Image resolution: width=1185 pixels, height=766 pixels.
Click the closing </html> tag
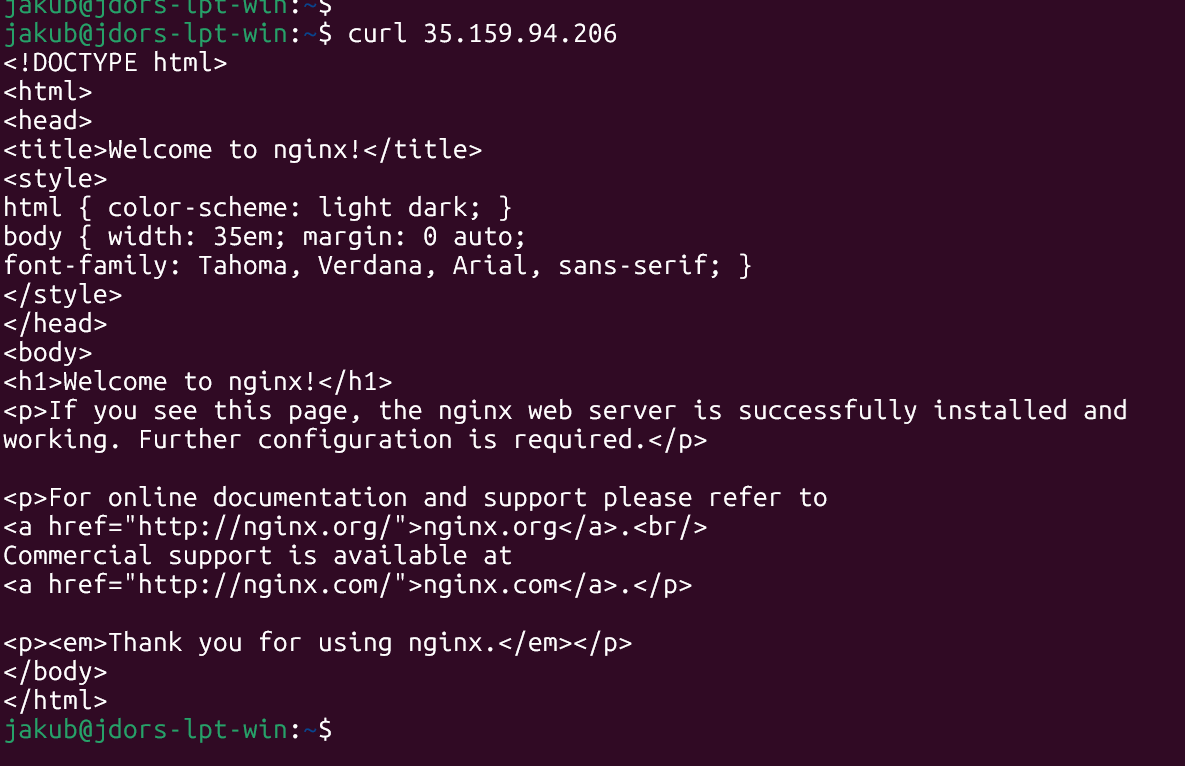point(55,700)
